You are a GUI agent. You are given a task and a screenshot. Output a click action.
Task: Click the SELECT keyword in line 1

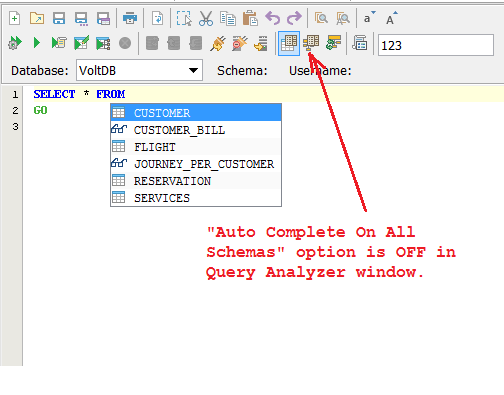click(x=54, y=94)
